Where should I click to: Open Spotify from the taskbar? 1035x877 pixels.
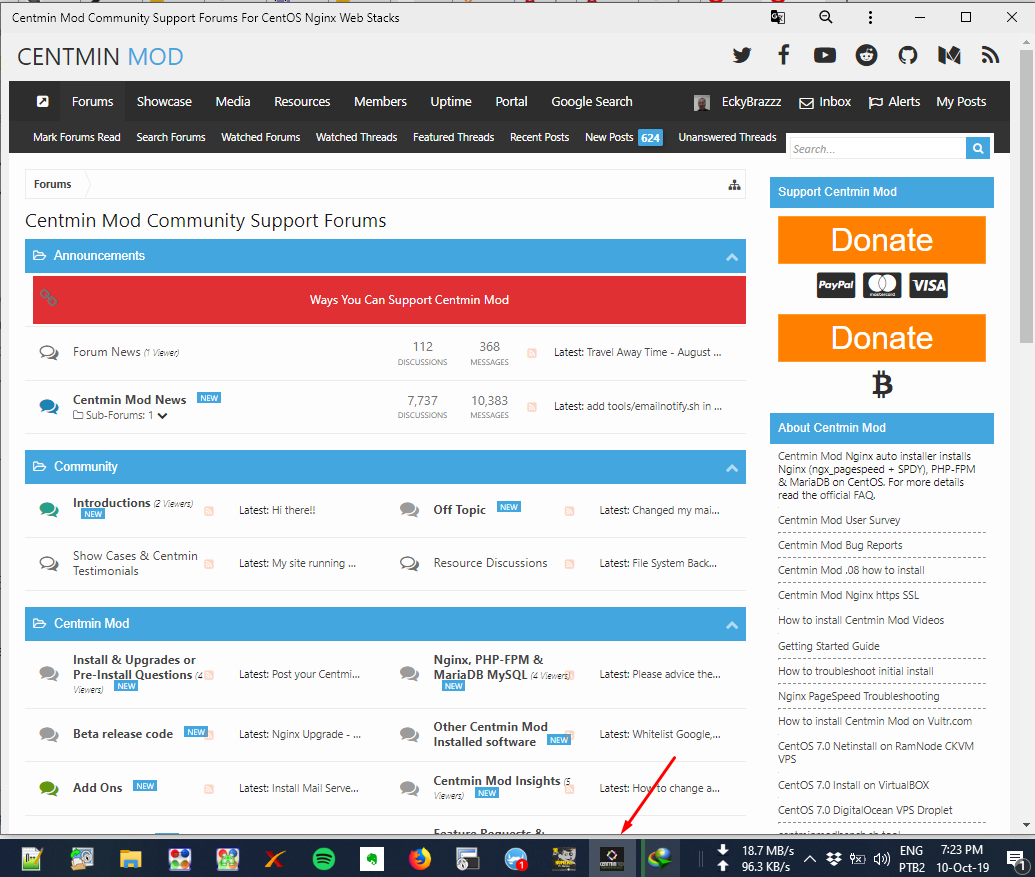pyautogui.click(x=323, y=859)
